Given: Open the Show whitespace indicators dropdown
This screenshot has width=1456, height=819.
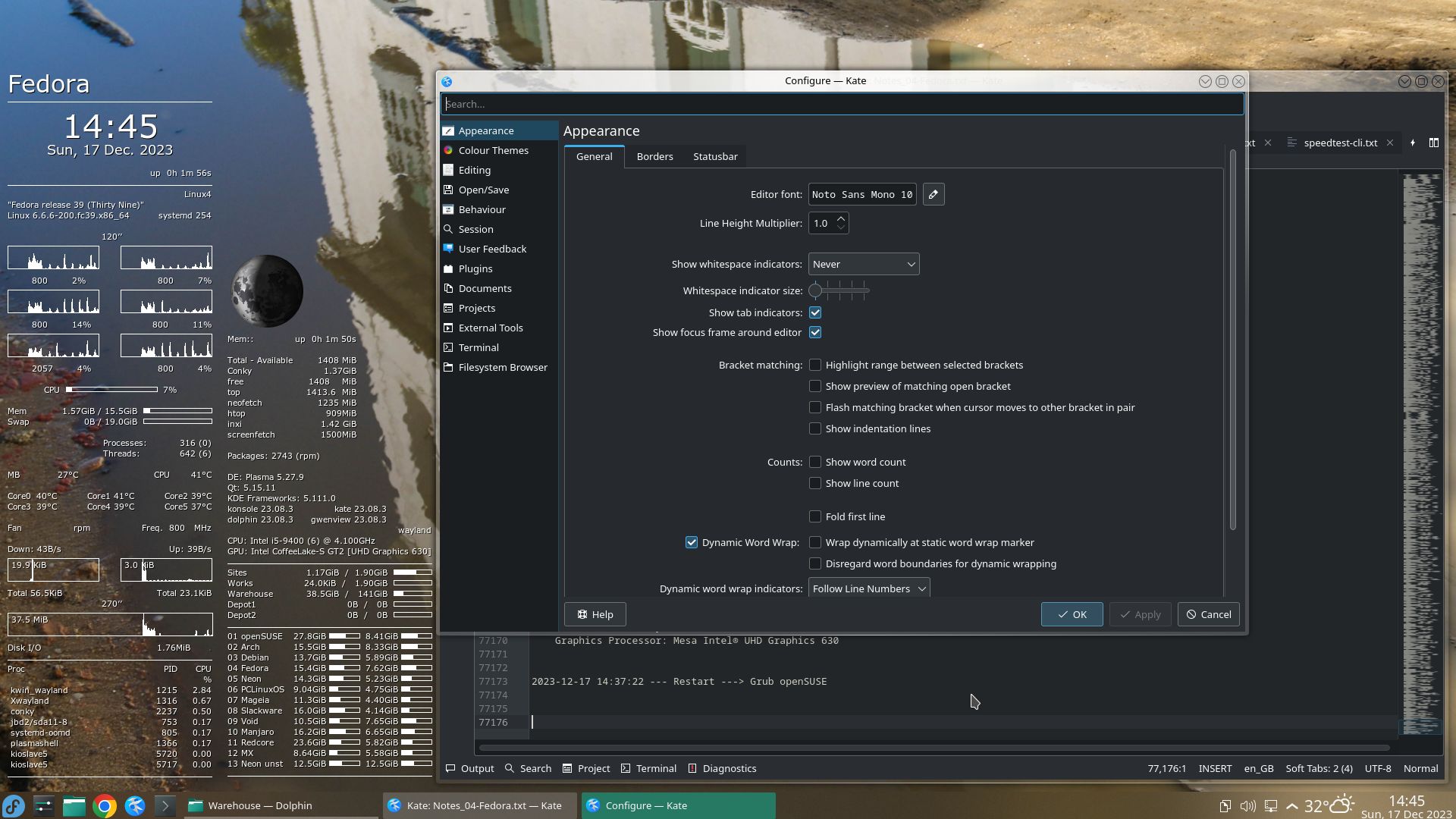Looking at the screenshot, I should click(x=863, y=264).
